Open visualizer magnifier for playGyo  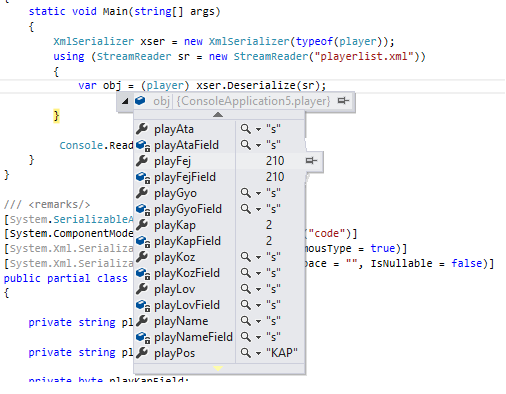(246, 193)
